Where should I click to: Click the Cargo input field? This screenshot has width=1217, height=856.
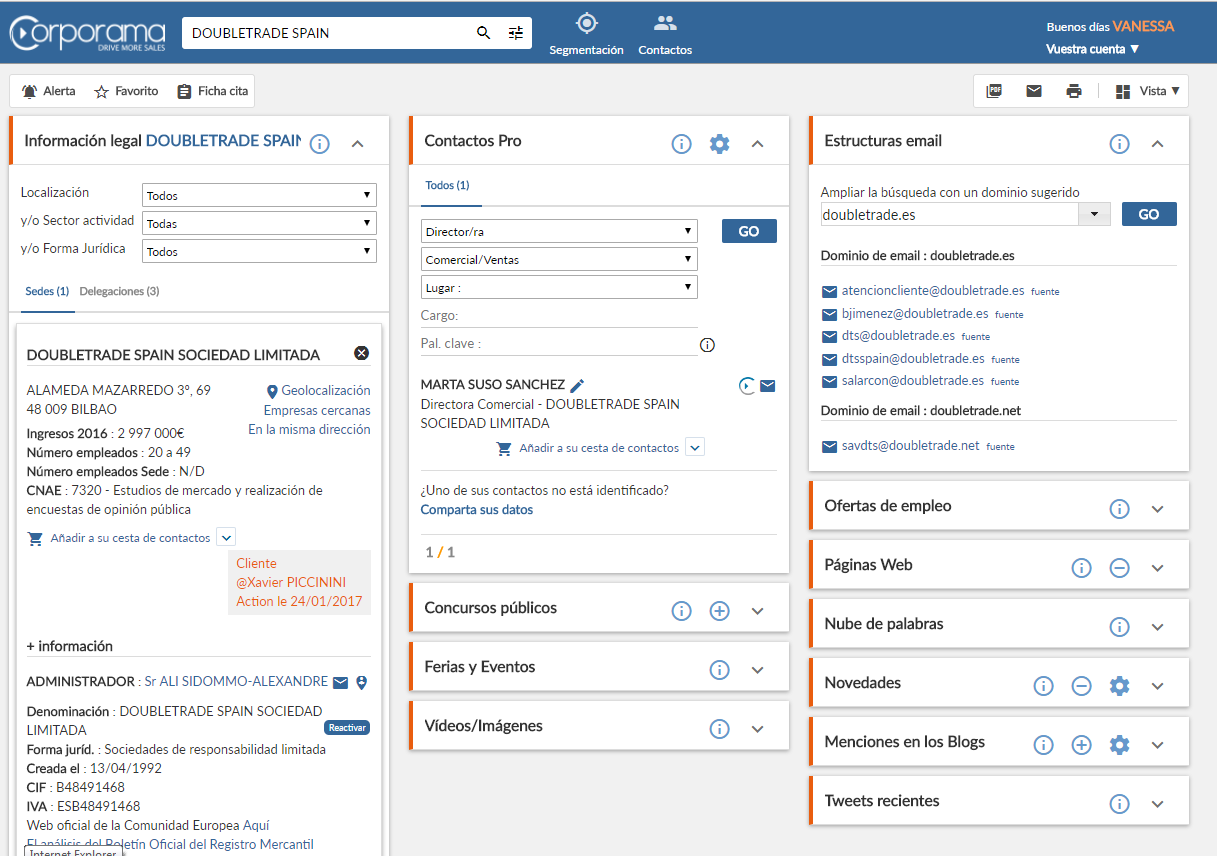[x=559, y=315]
